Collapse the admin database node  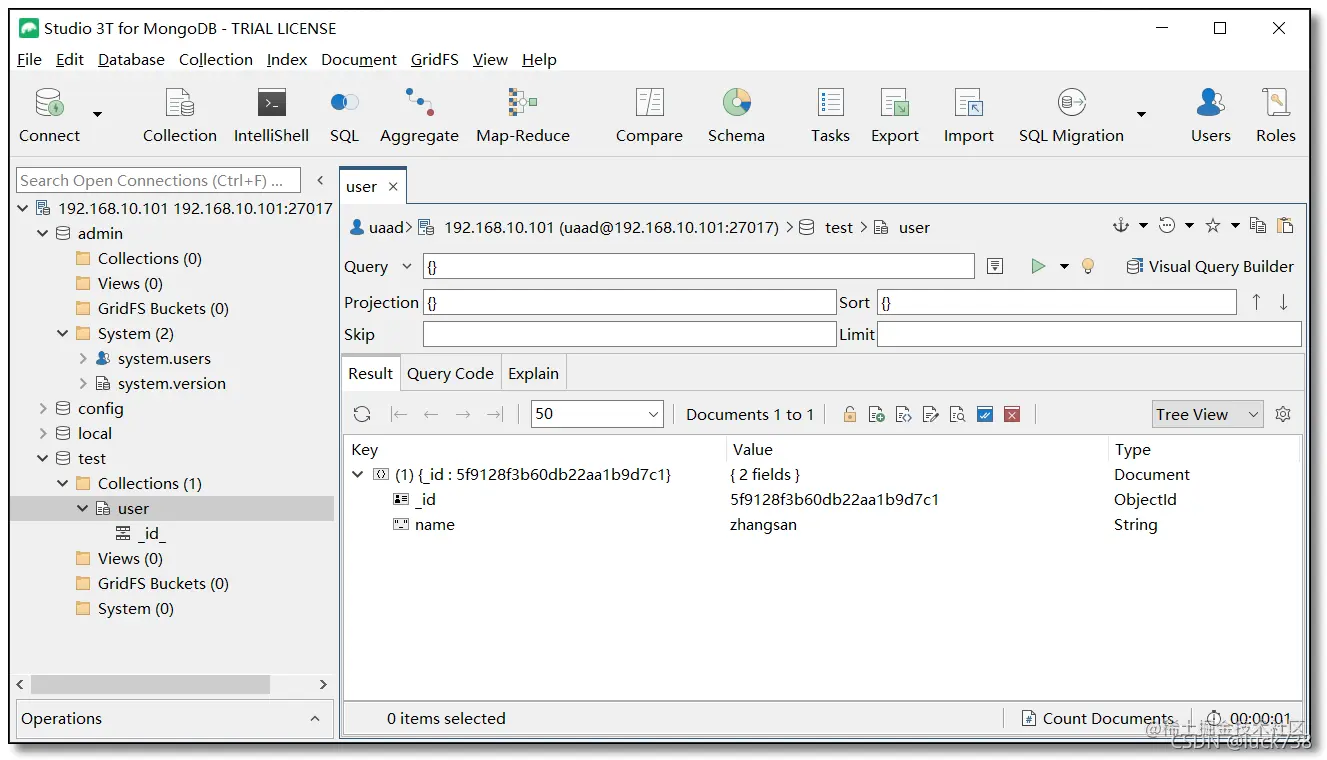click(42, 233)
